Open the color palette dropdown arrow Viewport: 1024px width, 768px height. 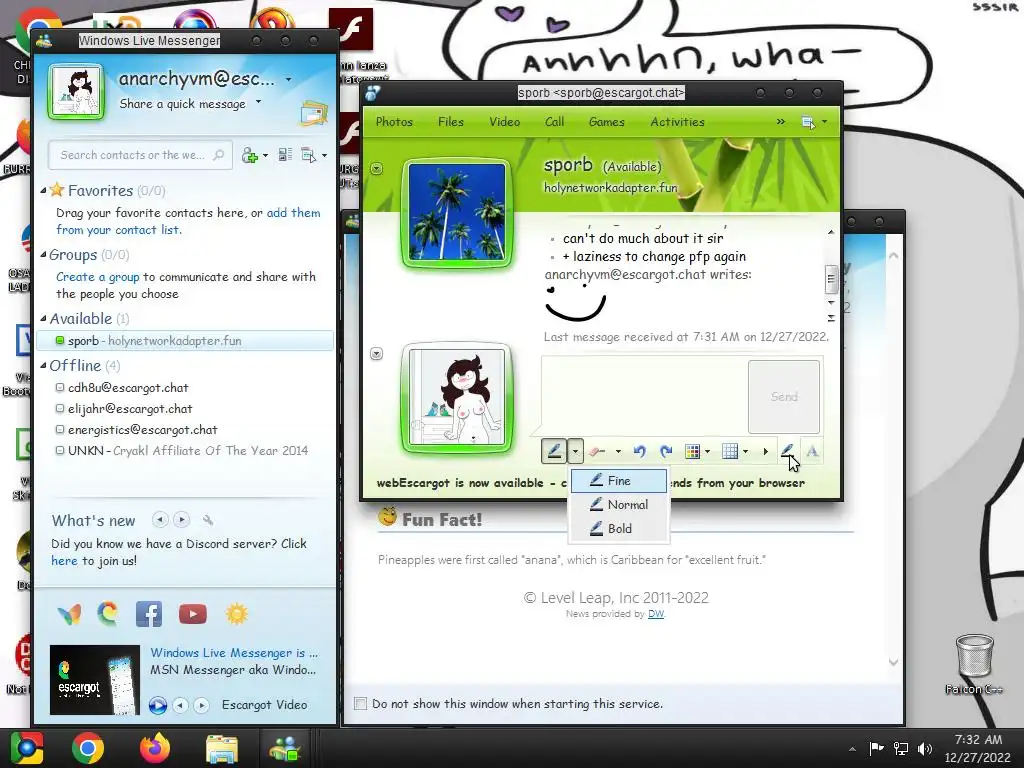point(707,451)
